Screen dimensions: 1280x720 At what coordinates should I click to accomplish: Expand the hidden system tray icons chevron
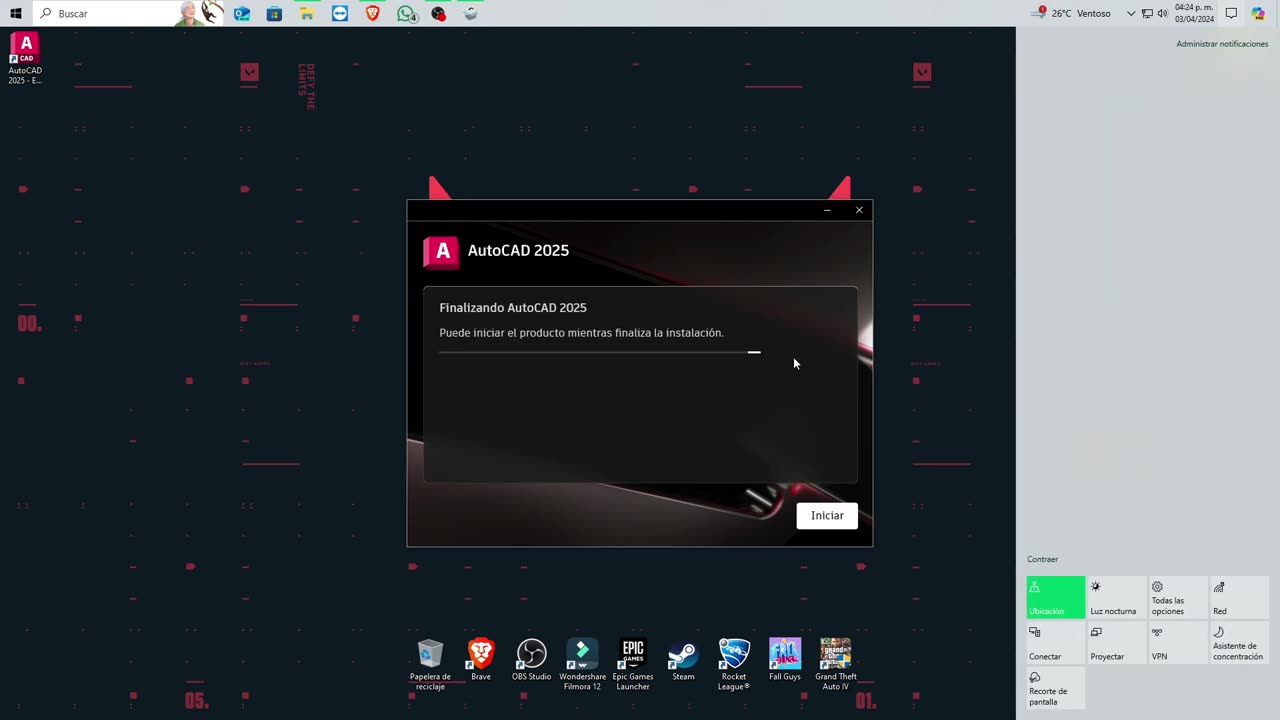1131,13
